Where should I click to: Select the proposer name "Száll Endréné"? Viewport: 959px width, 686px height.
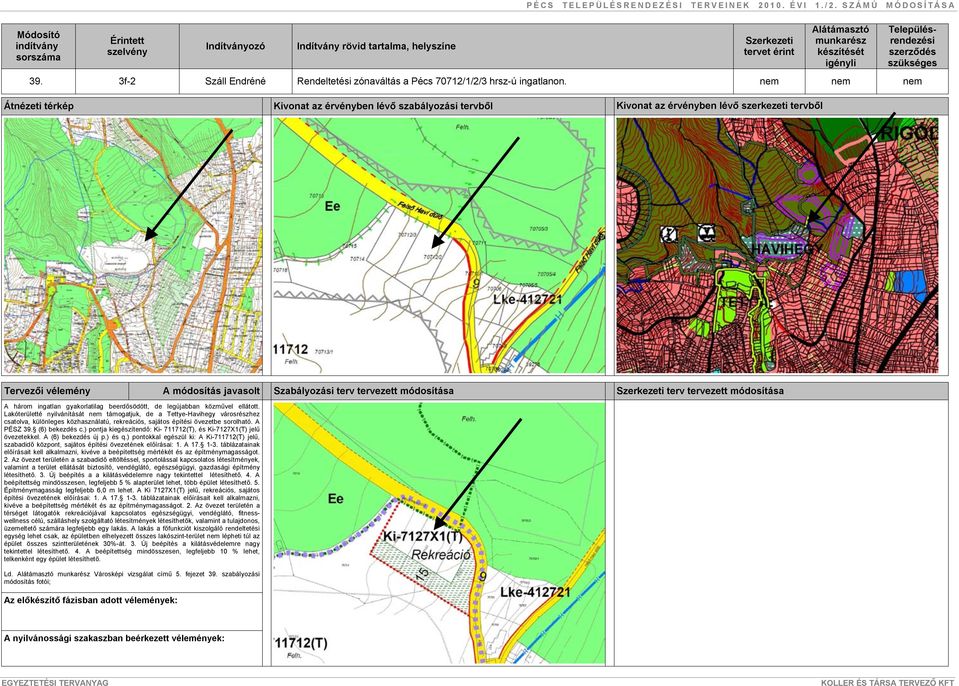[235, 81]
